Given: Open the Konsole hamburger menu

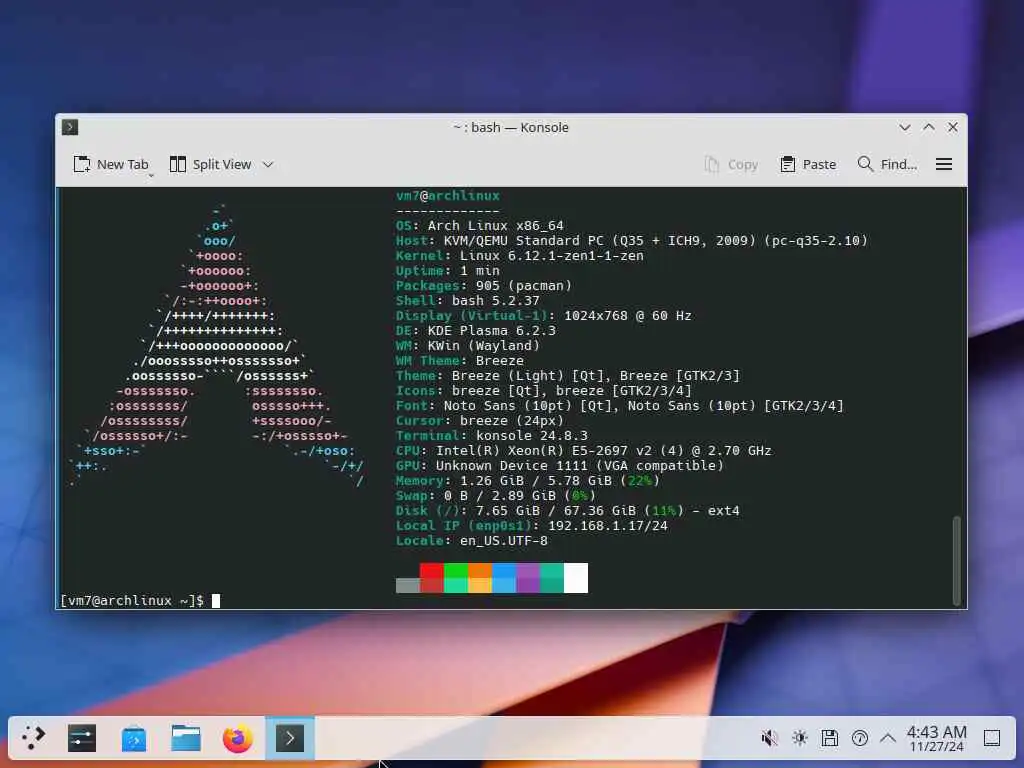Looking at the screenshot, I should click(944, 165).
